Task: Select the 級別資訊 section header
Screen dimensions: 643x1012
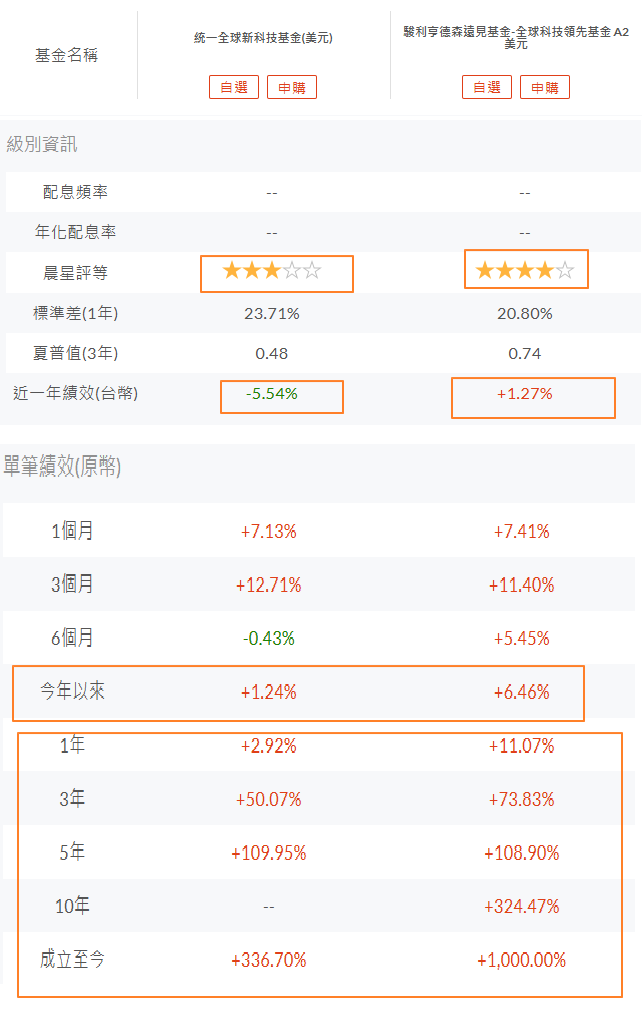Action: pos(42,144)
